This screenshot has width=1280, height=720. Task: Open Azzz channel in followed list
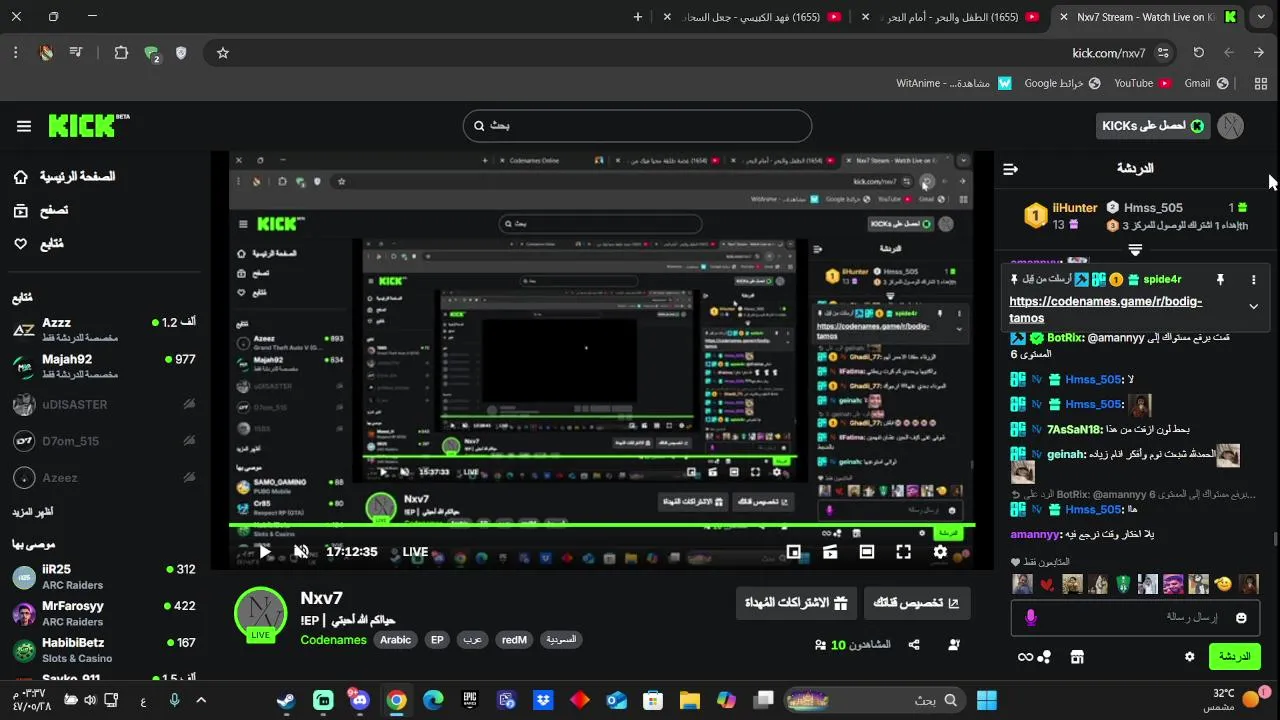point(104,330)
